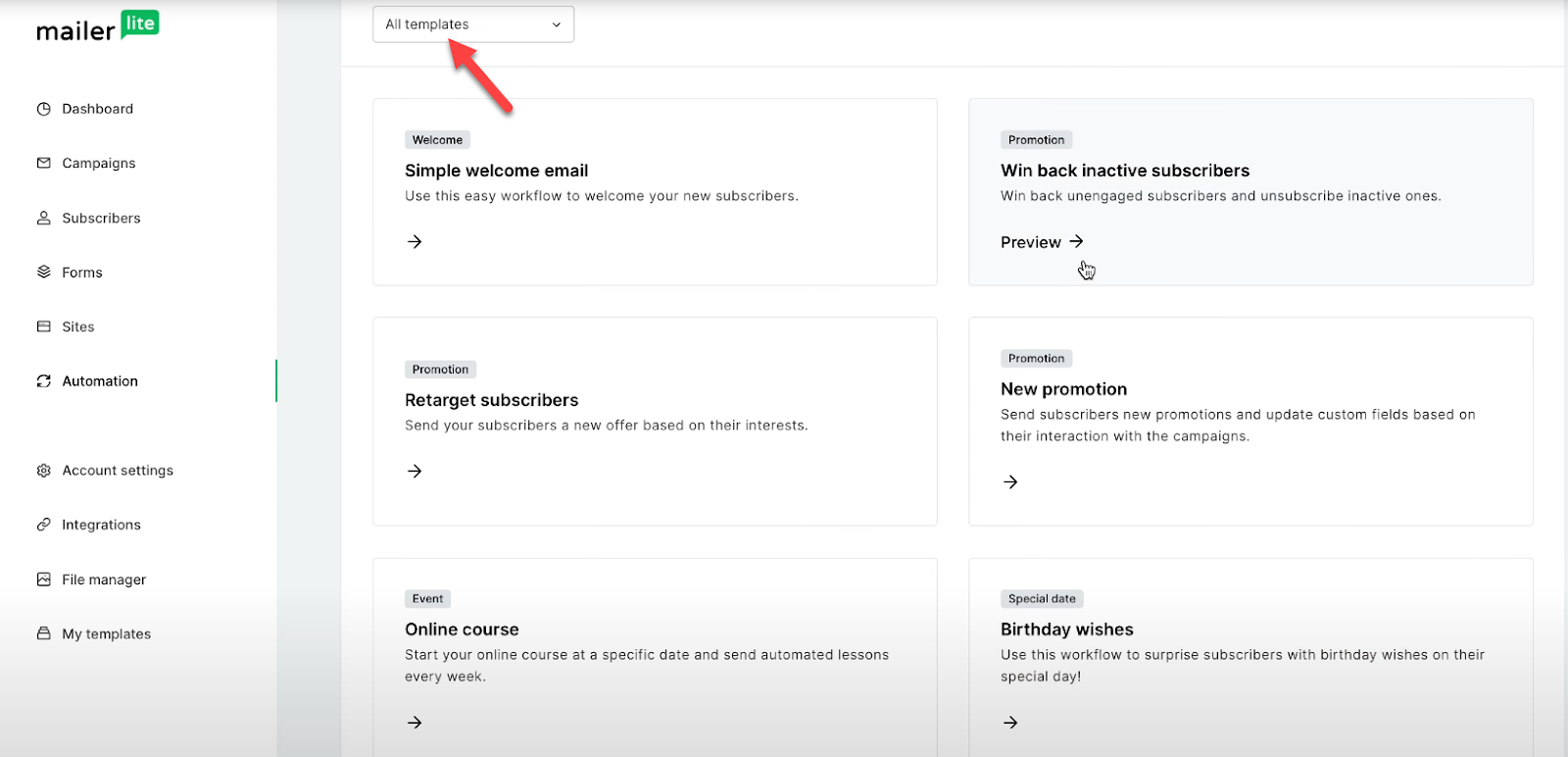This screenshot has height=757, width=1568.
Task: Open the Birthday wishes template arrow
Action: 1010,723
